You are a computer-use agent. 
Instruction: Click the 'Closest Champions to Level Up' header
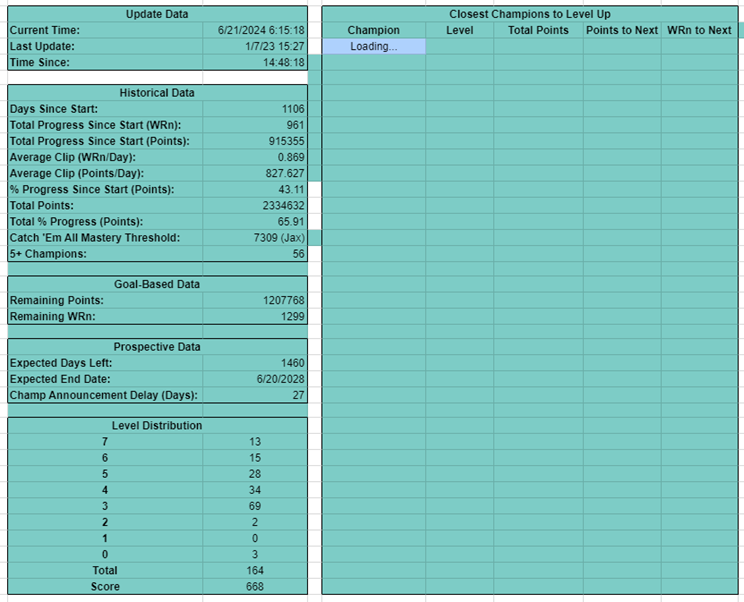pyautogui.click(x=530, y=14)
